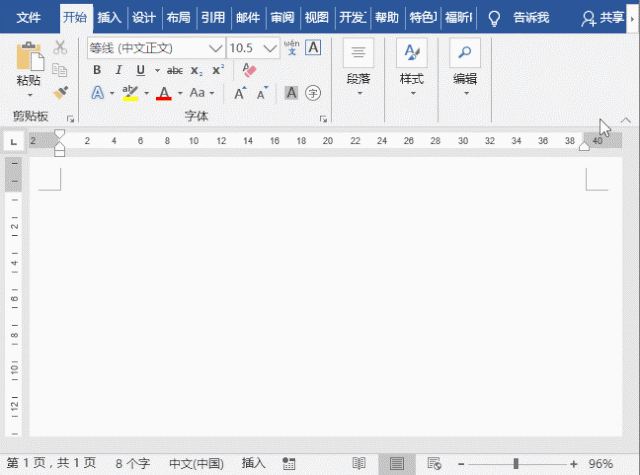Open the Paste options dropdown arrow
The height and width of the screenshot is (475, 640).
pyautogui.click(x=30, y=95)
